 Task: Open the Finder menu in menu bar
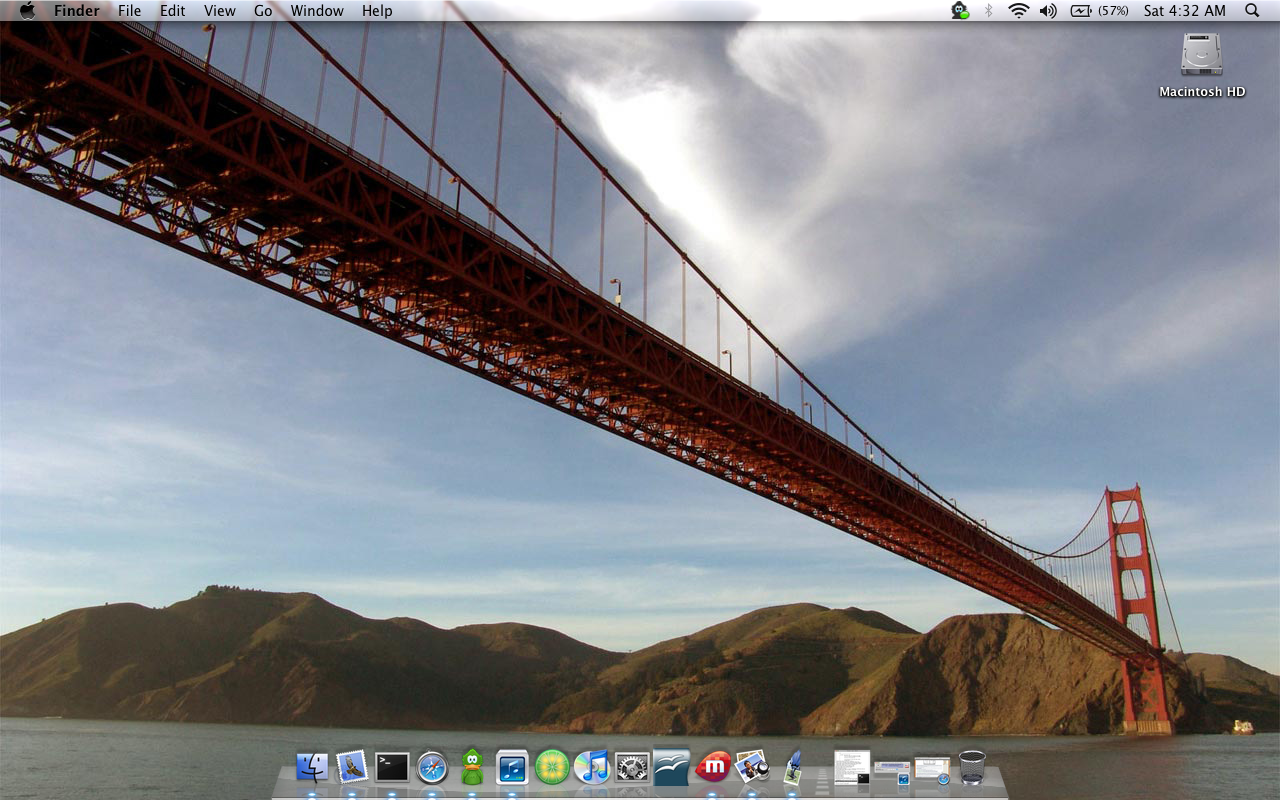click(76, 11)
